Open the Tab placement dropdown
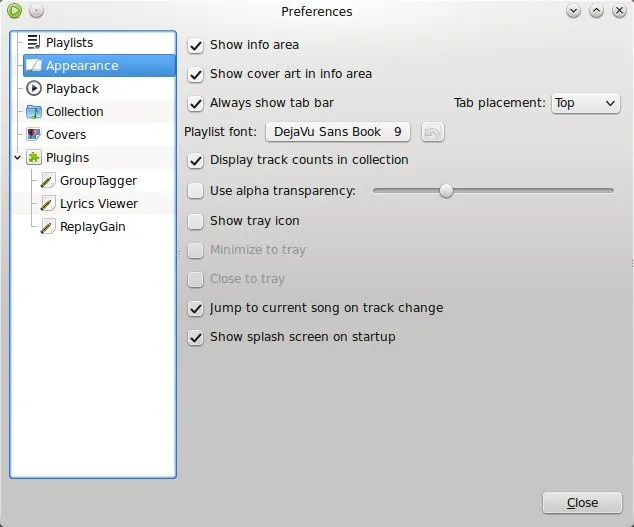 pyautogui.click(x=585, y=103)
